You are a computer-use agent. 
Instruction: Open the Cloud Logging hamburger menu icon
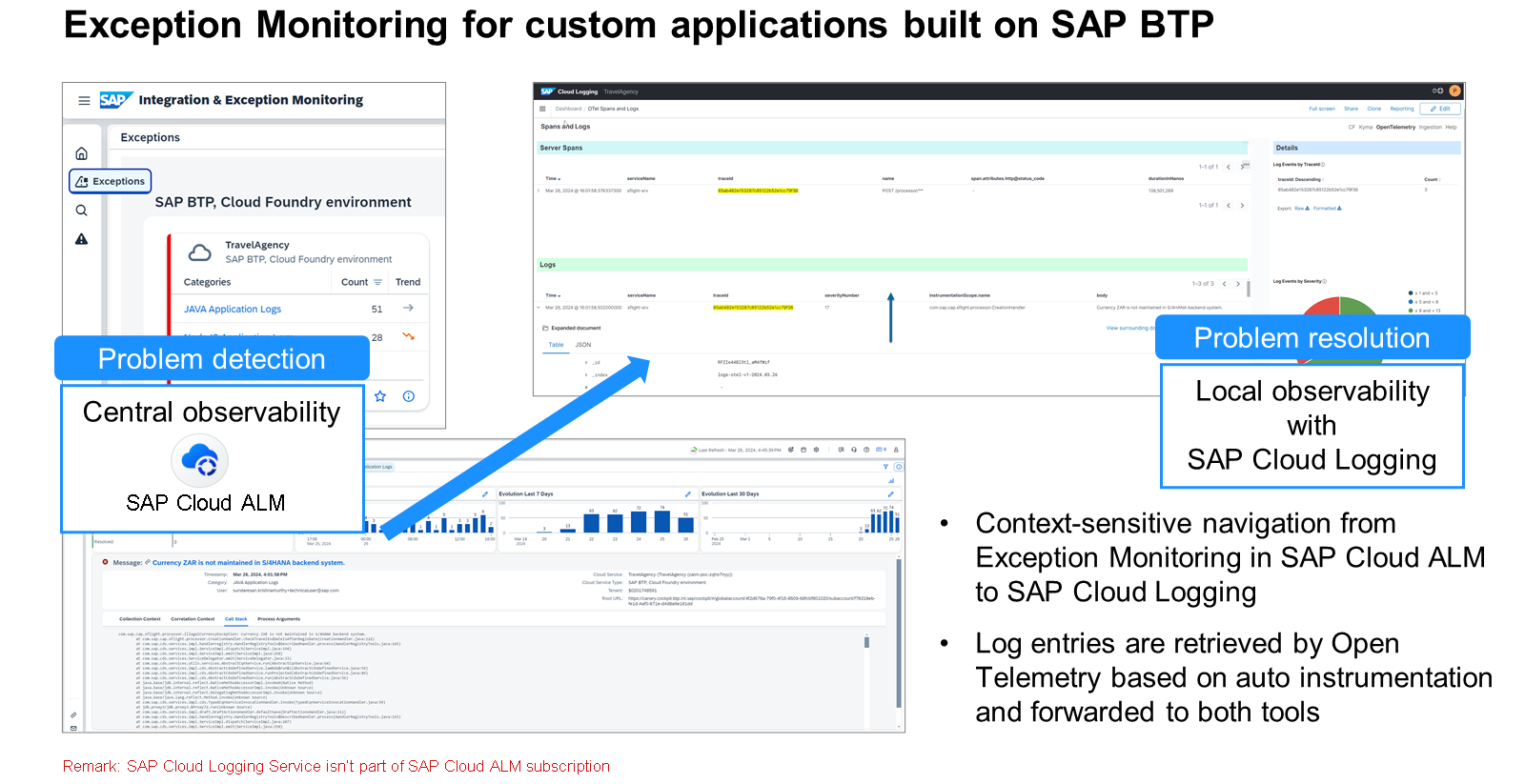pos(542,109)
